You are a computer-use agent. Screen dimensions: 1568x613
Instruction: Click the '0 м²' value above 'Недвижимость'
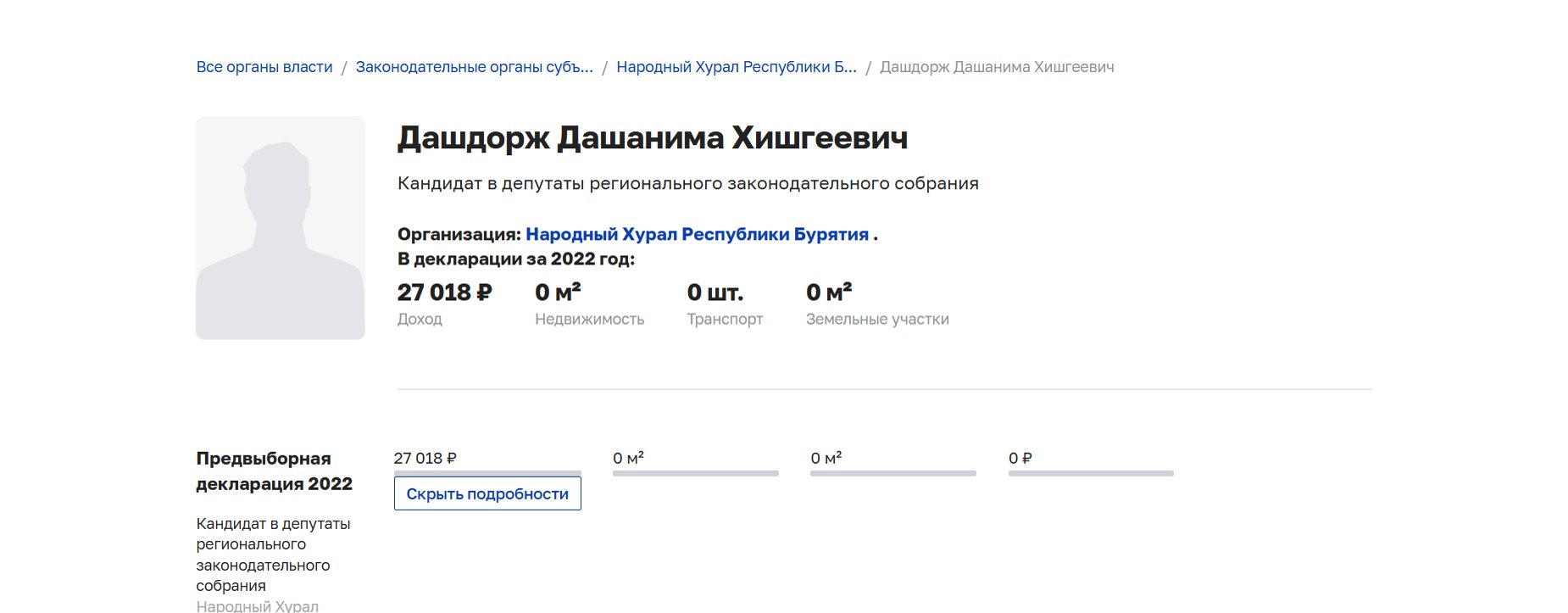558,293
